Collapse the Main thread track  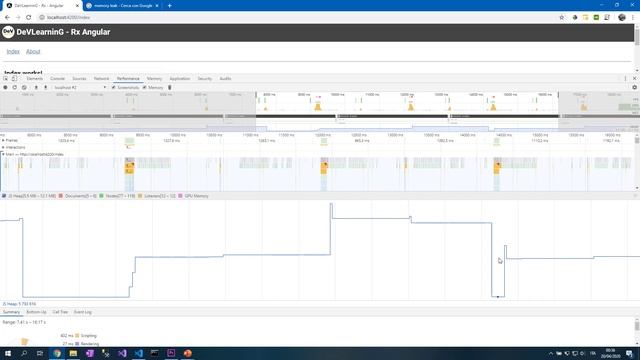pos(3,154)
